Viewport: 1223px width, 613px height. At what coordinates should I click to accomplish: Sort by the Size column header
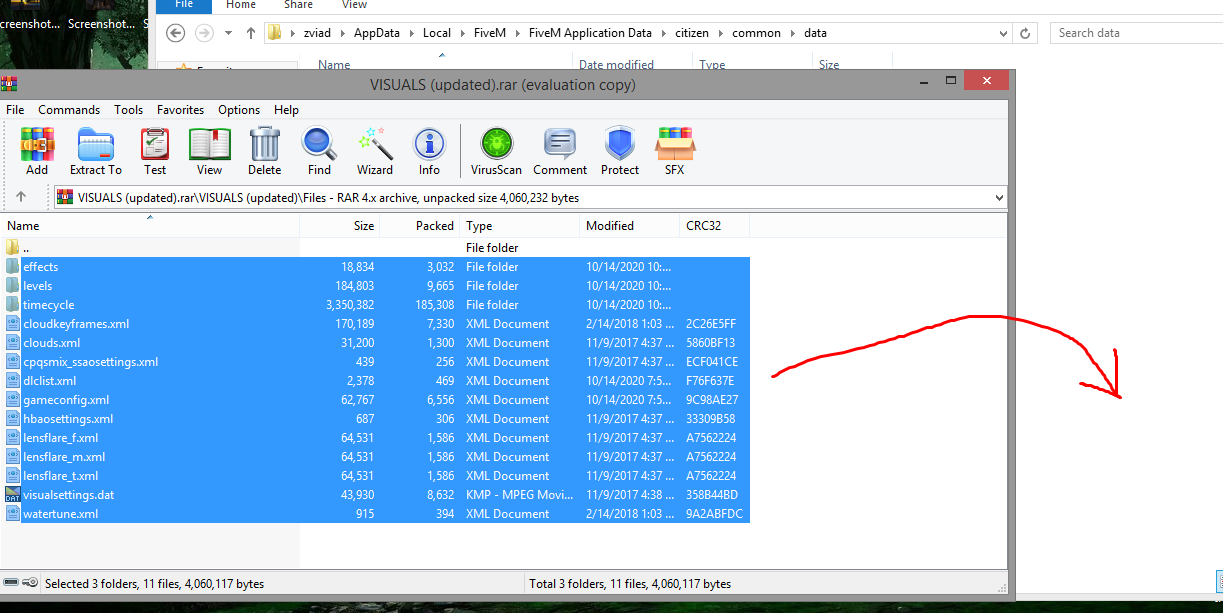pos(340,226)
